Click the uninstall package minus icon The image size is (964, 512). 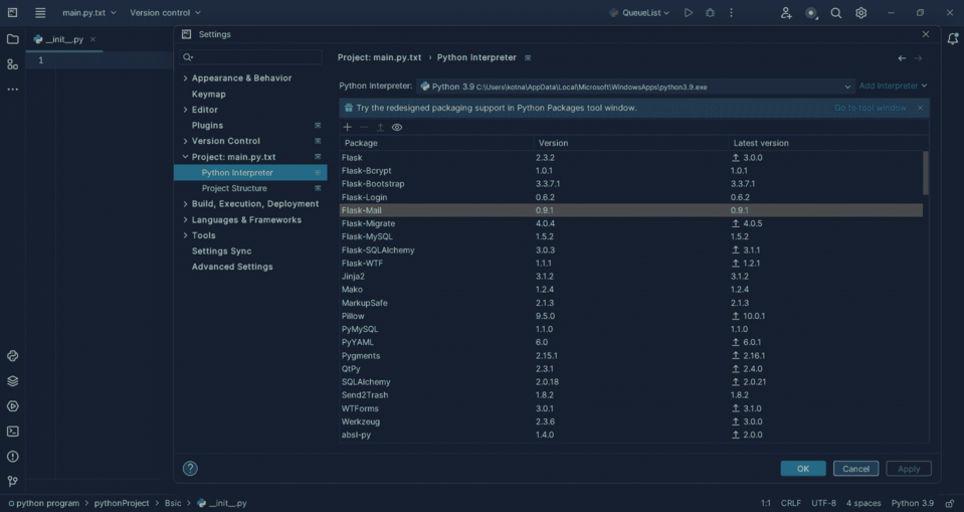pos(364,127)
